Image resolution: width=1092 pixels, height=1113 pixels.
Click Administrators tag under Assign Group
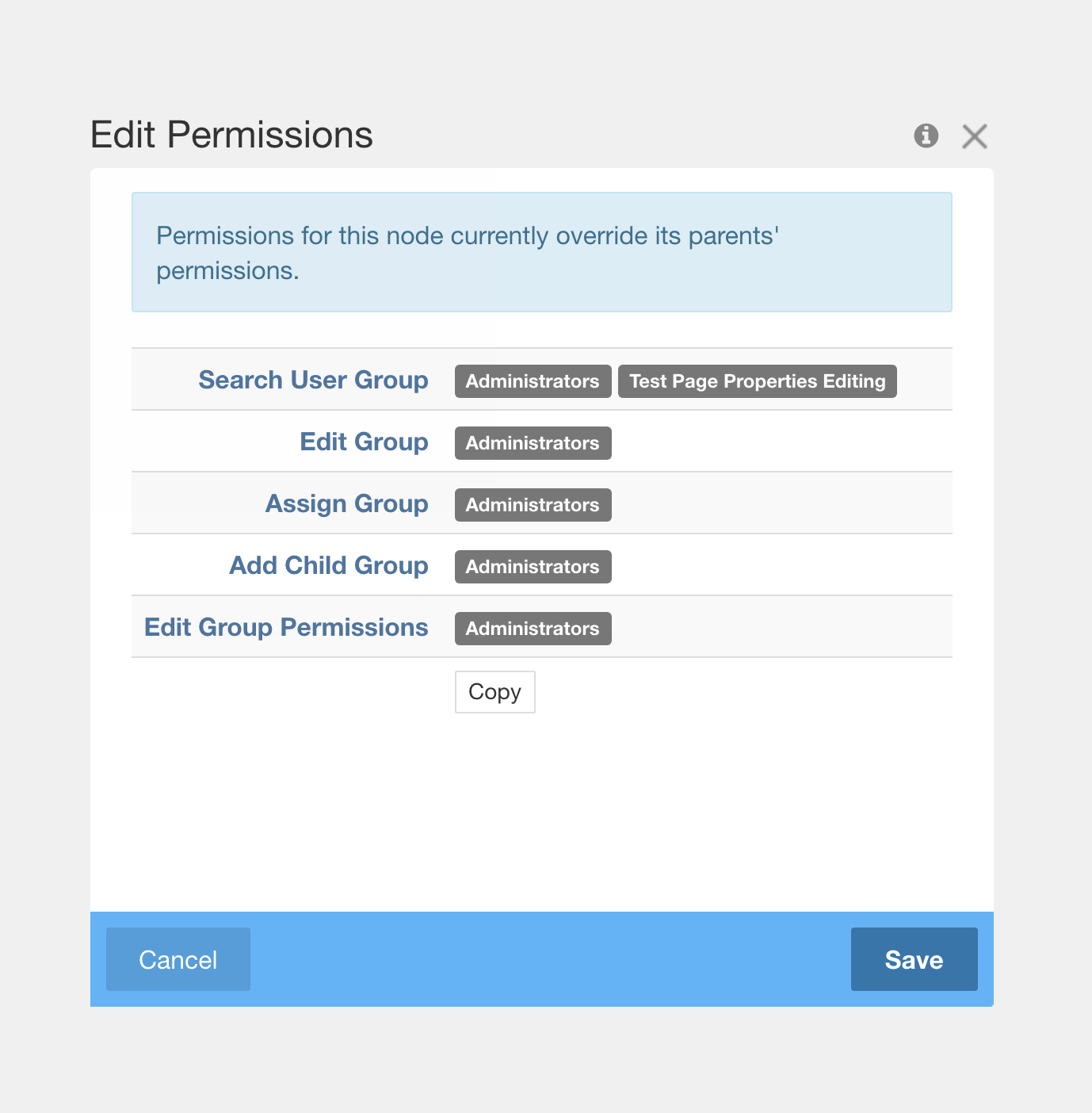(533, 505)
